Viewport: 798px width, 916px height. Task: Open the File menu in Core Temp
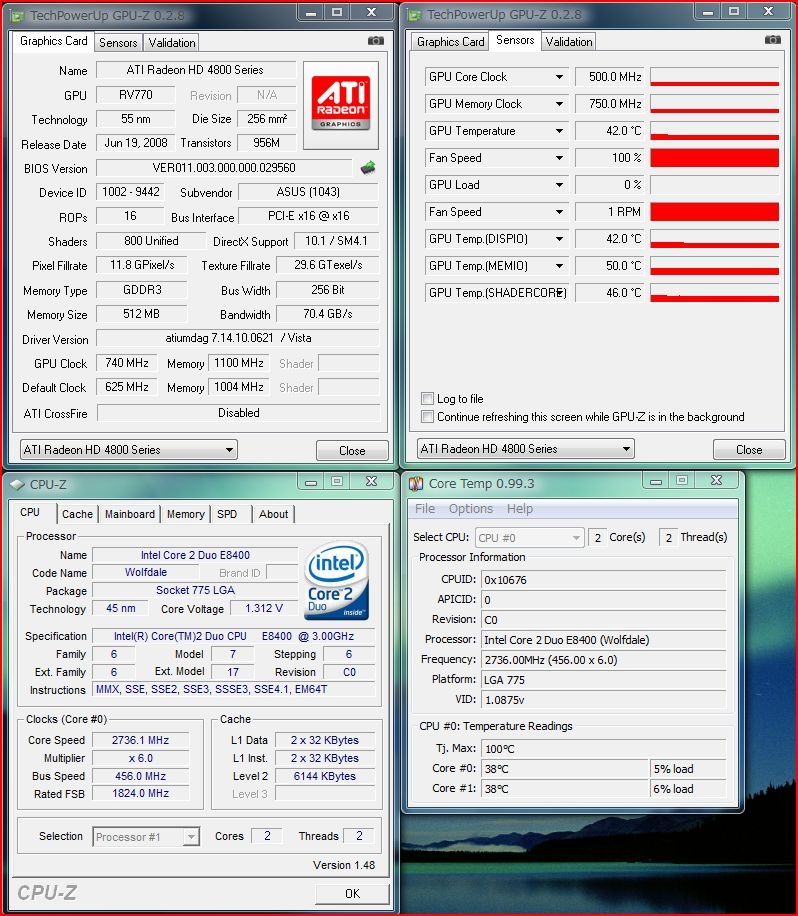[x=425, y=509]
